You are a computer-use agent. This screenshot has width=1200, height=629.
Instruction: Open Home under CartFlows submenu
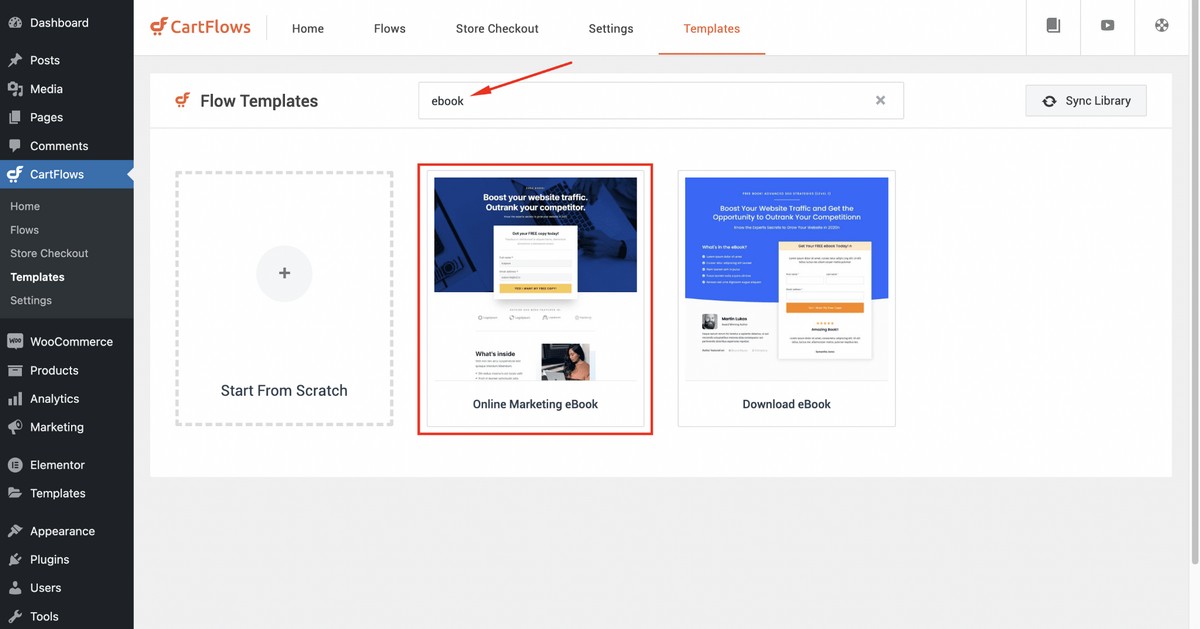pyautogui.click(x=25, y=206)
